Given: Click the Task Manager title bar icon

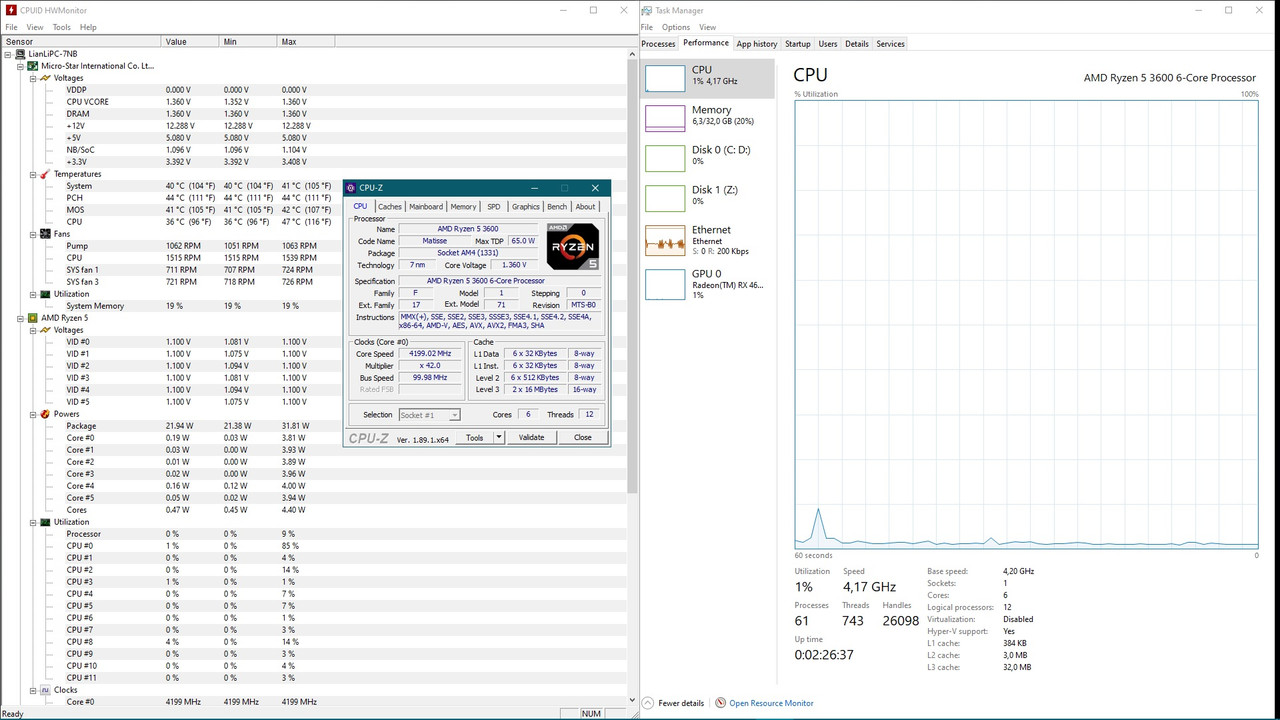Looking at the screenshot, I should pos(648,10).
